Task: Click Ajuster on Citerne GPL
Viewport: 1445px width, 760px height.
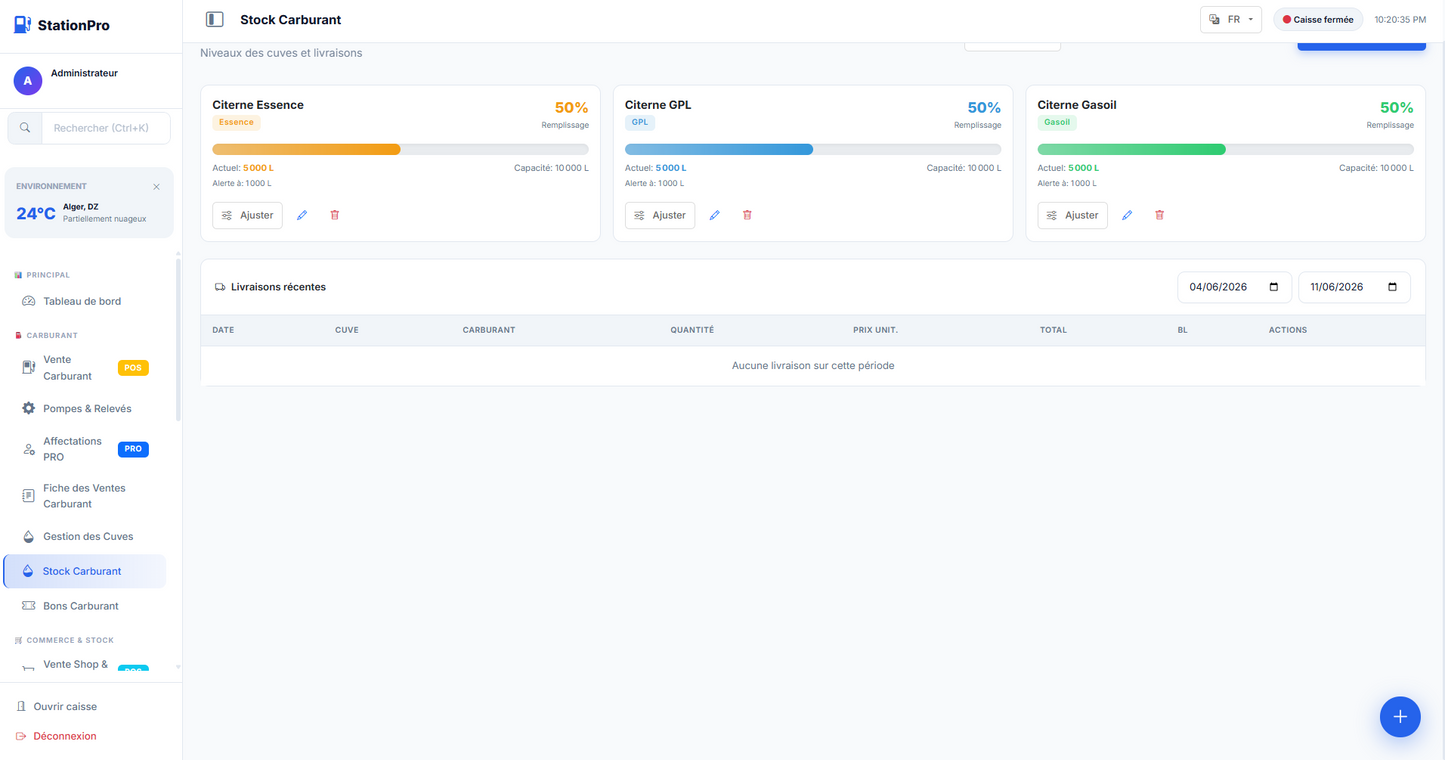Action: [660, 215]
